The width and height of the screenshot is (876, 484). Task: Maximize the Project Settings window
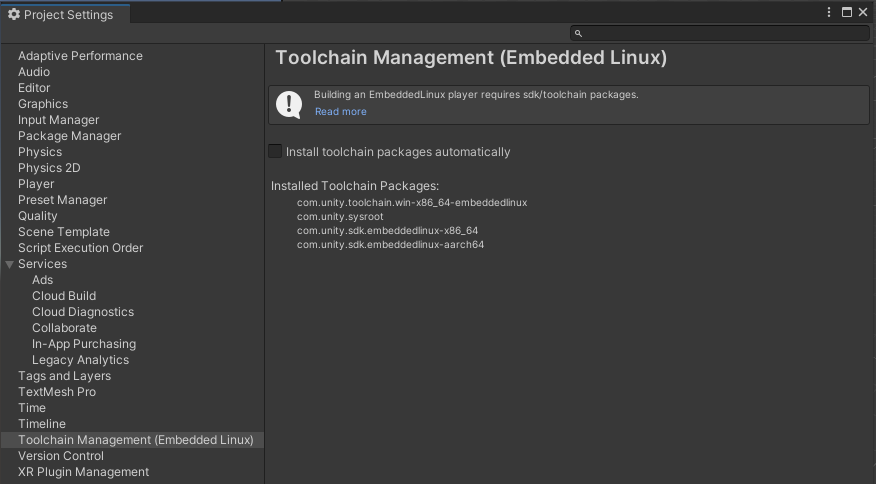coord(846,13)
